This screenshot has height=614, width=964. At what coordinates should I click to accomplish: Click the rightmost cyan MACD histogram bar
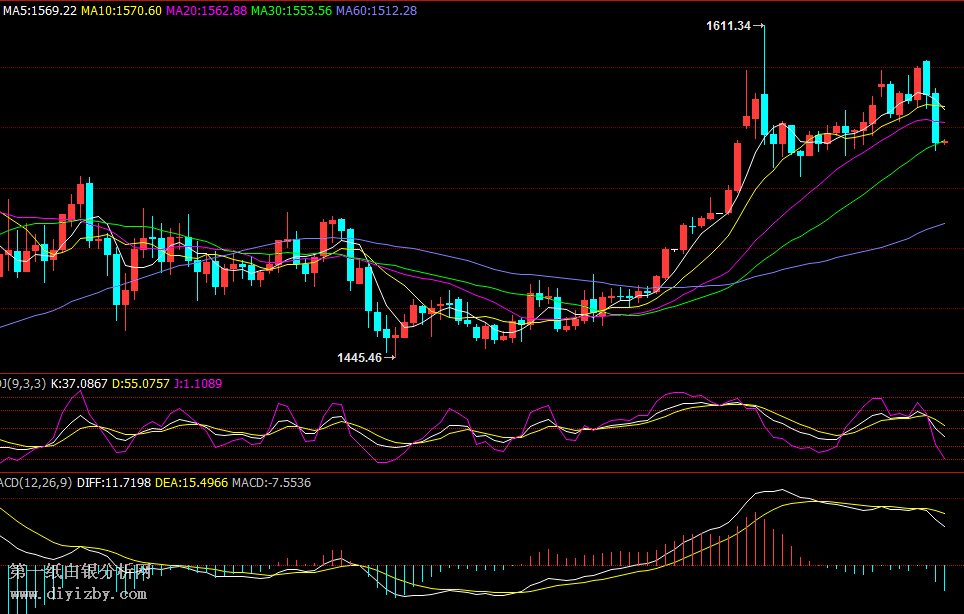pos(943,577)
